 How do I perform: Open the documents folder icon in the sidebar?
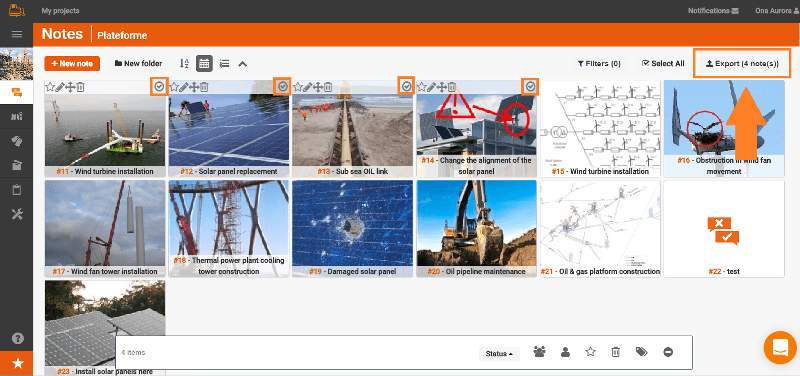point(17,165)
